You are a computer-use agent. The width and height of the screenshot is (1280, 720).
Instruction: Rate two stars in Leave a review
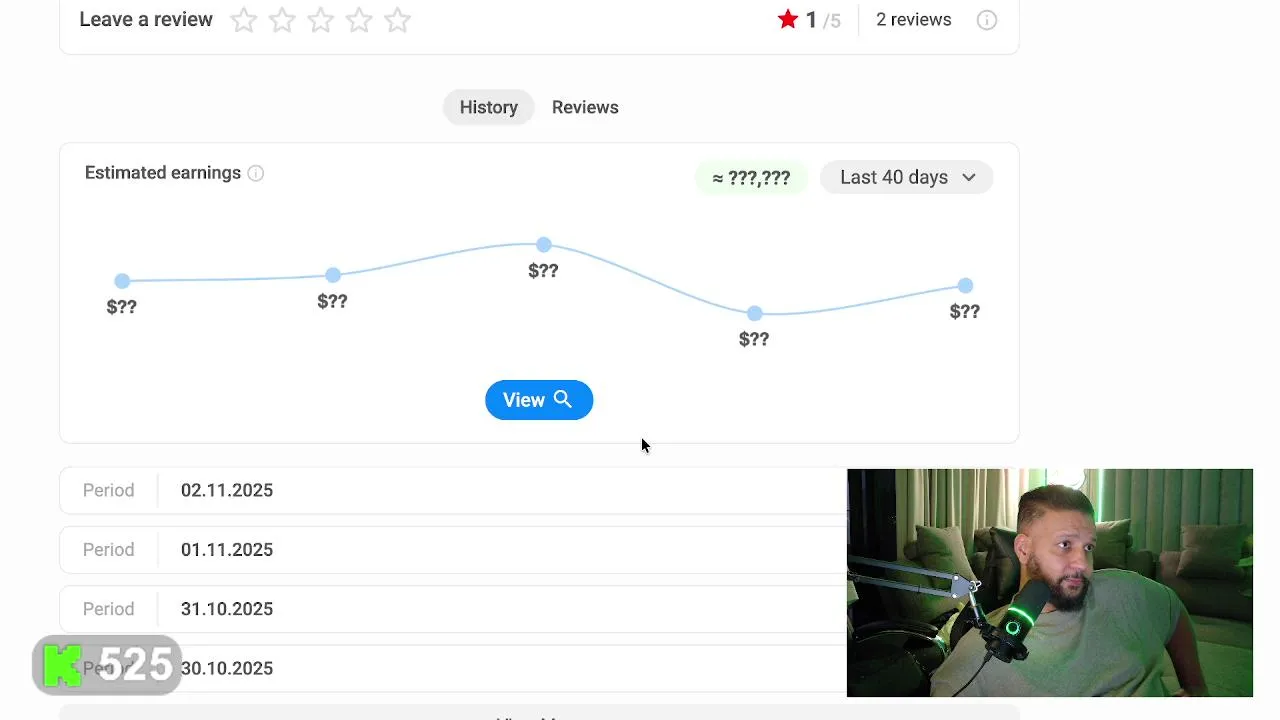pyautogui.click(x=282, y=20)
